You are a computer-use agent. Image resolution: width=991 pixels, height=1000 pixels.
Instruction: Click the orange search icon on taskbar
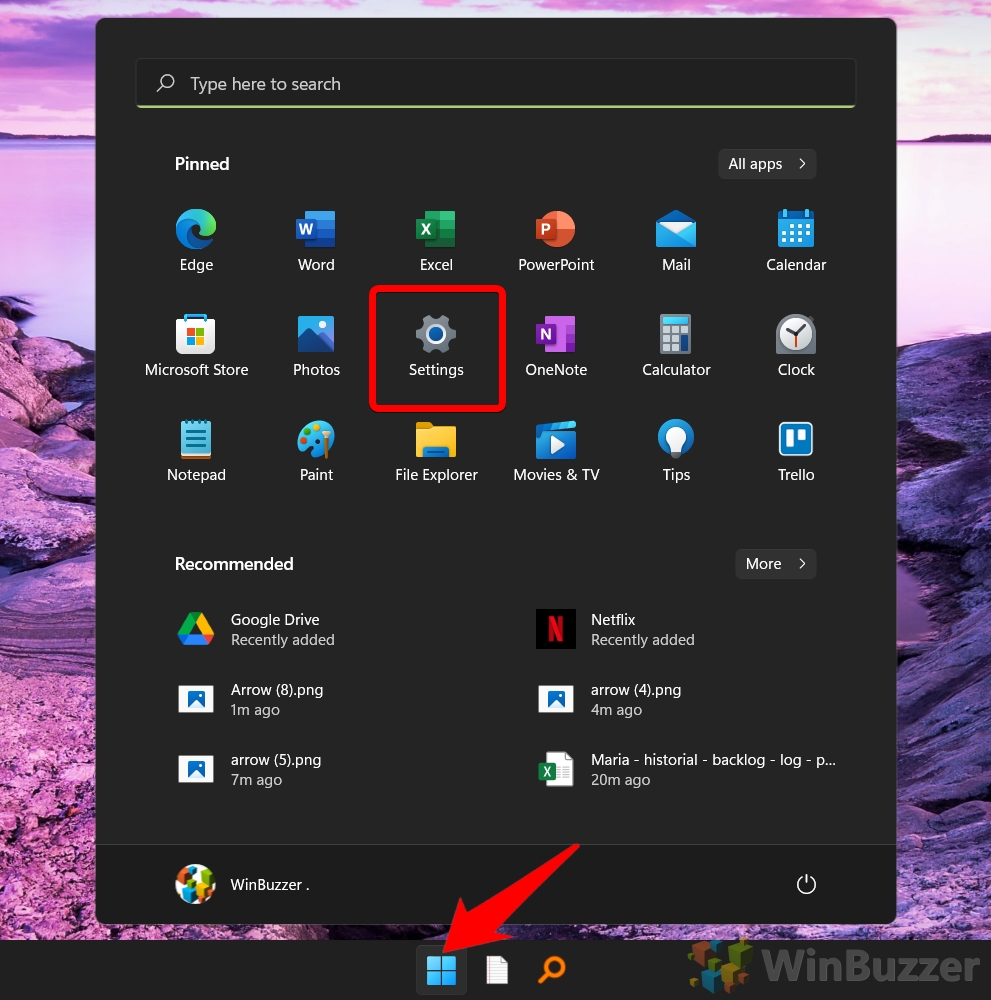point(552,969)
